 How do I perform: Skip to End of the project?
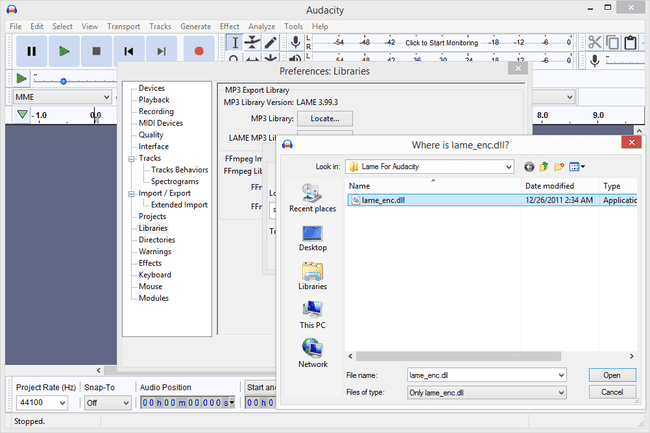point(161,51)
